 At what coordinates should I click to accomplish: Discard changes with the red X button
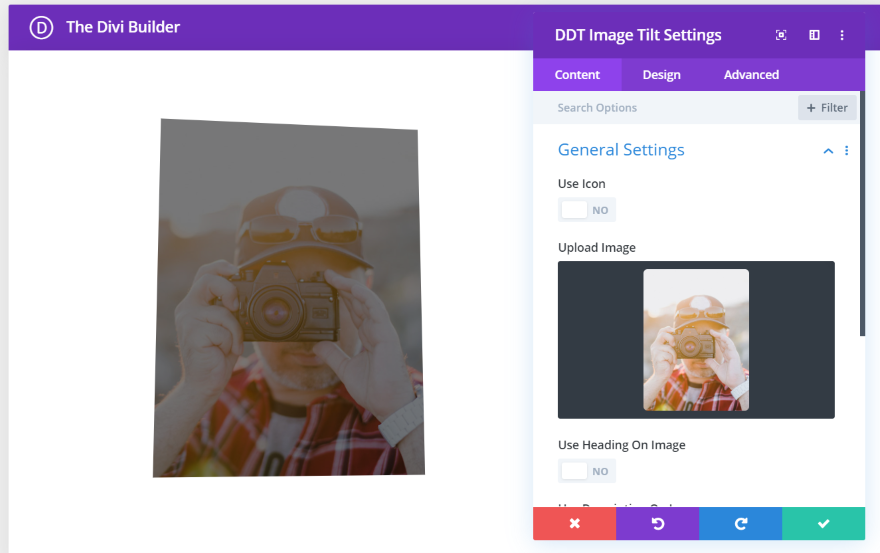click(574, 524)
